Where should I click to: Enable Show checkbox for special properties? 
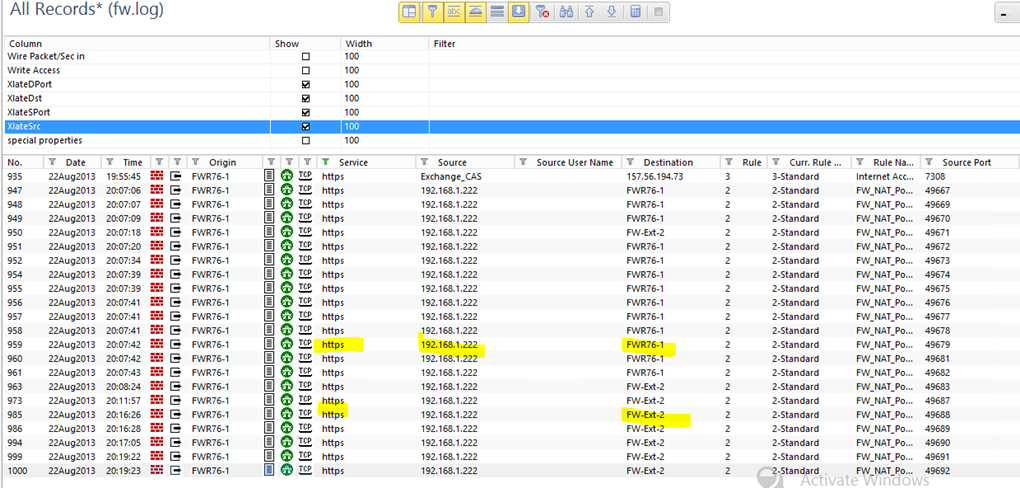pyautogui.click(x=306, y=141)
